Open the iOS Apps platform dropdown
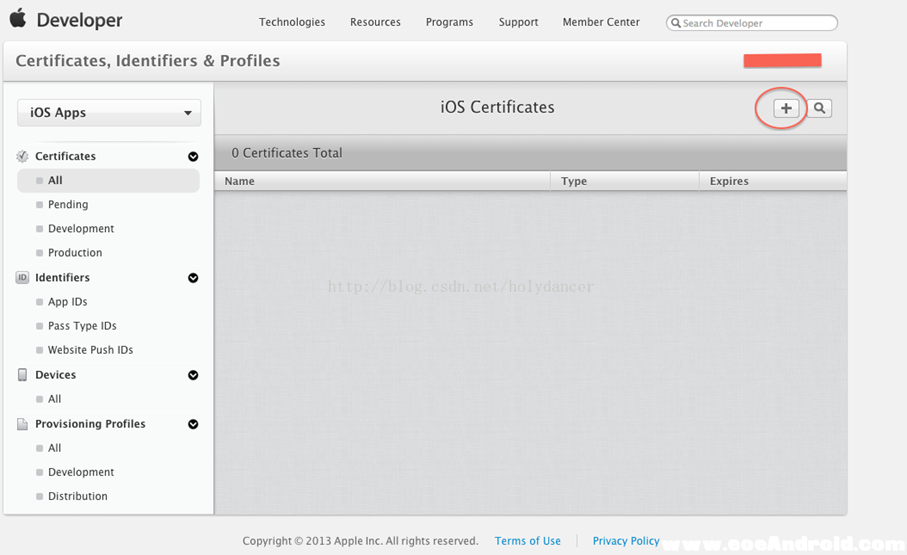The image size is (907, 555). coord(109,113)
